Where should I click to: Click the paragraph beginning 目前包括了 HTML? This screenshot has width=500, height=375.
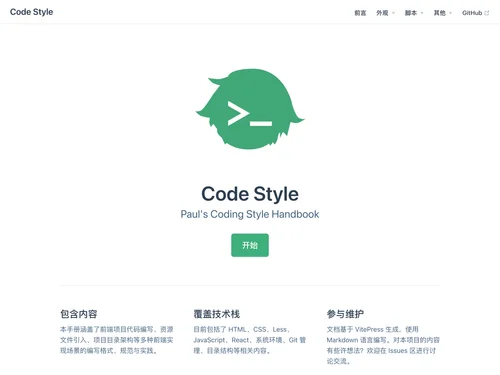pos(250,340)
